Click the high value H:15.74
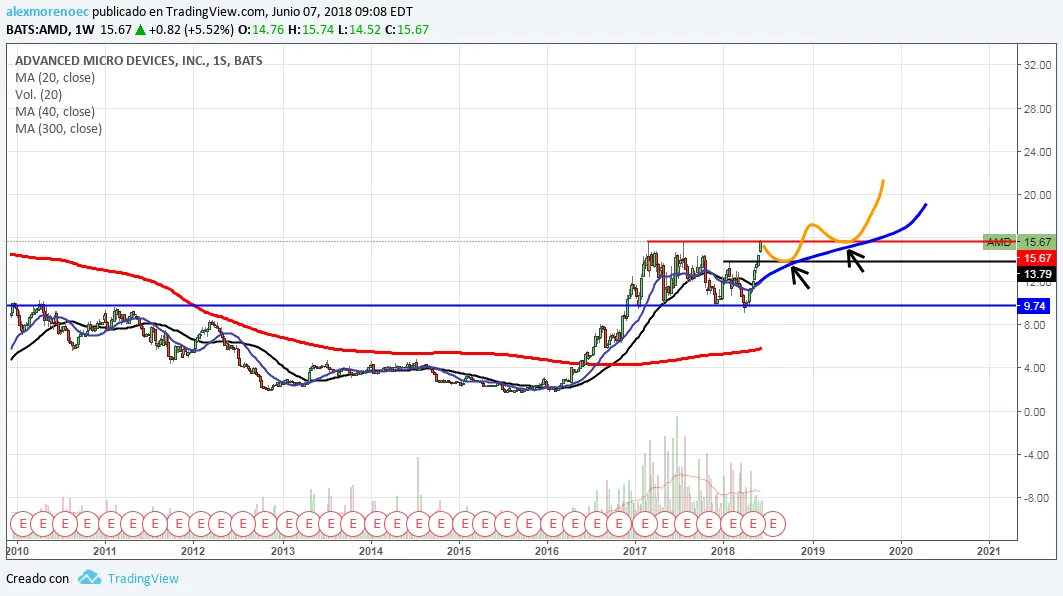 pos(310,30)
